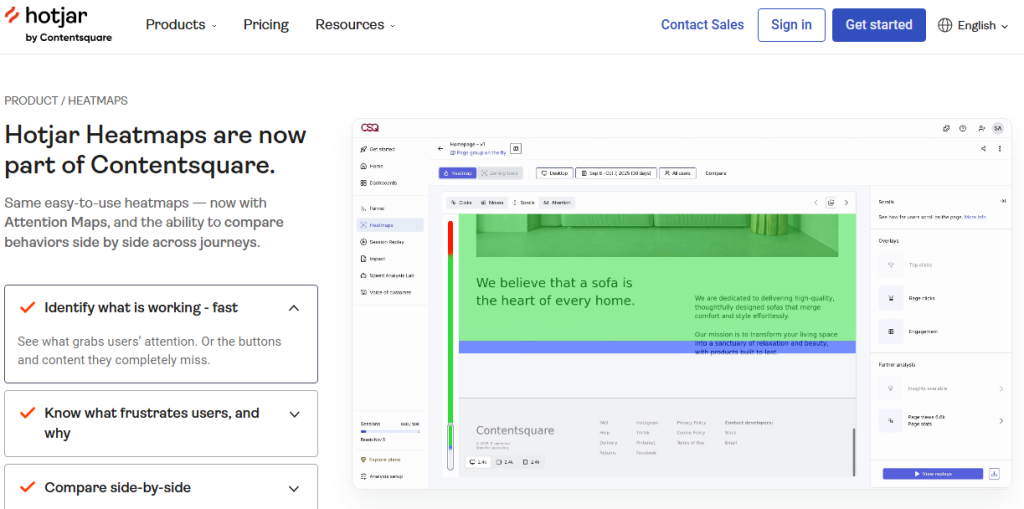Click the preview page vertical scrollbar
1024x509 pixels.
coord(853,452)
